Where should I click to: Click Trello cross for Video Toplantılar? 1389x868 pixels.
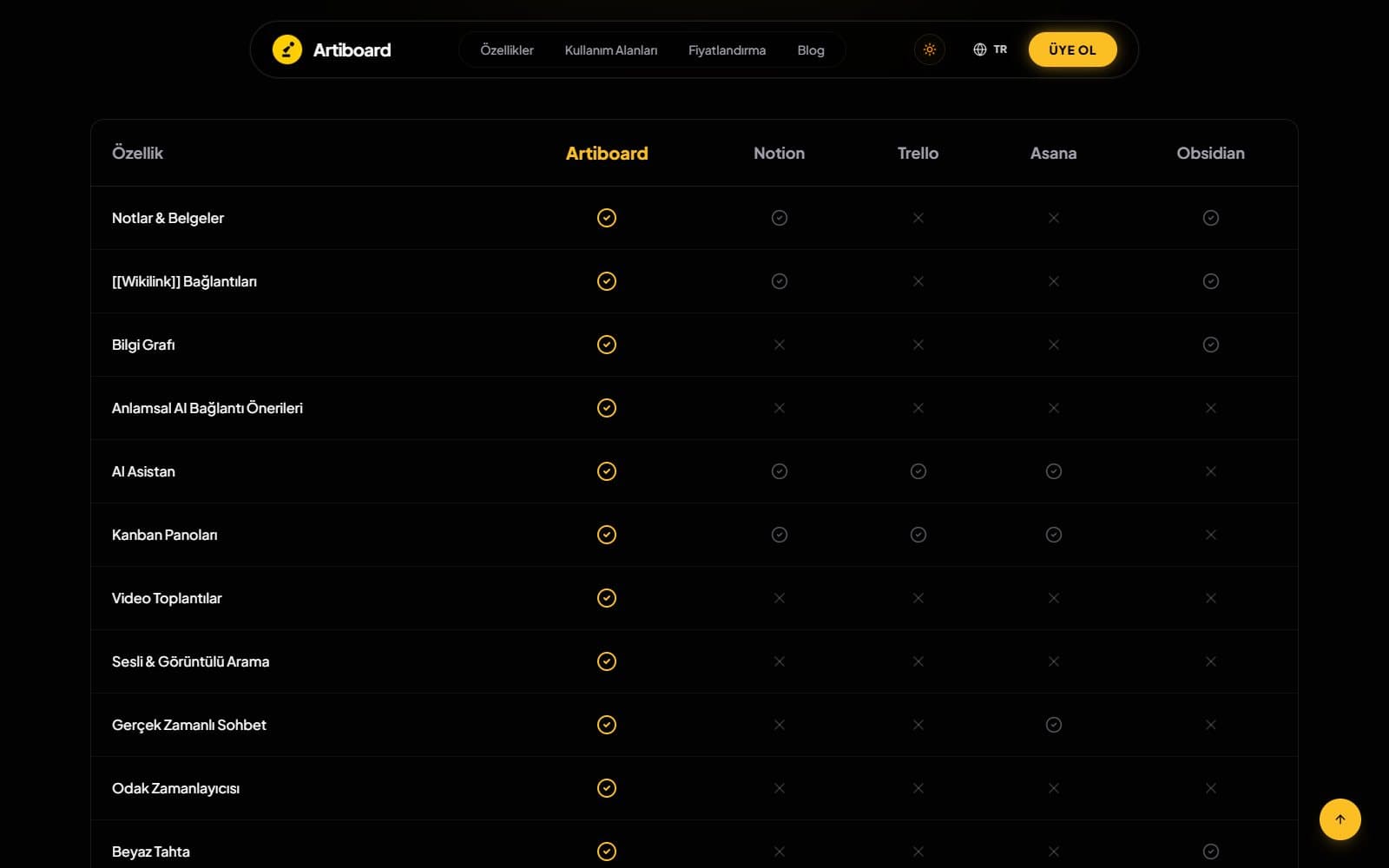coord(918,598)
